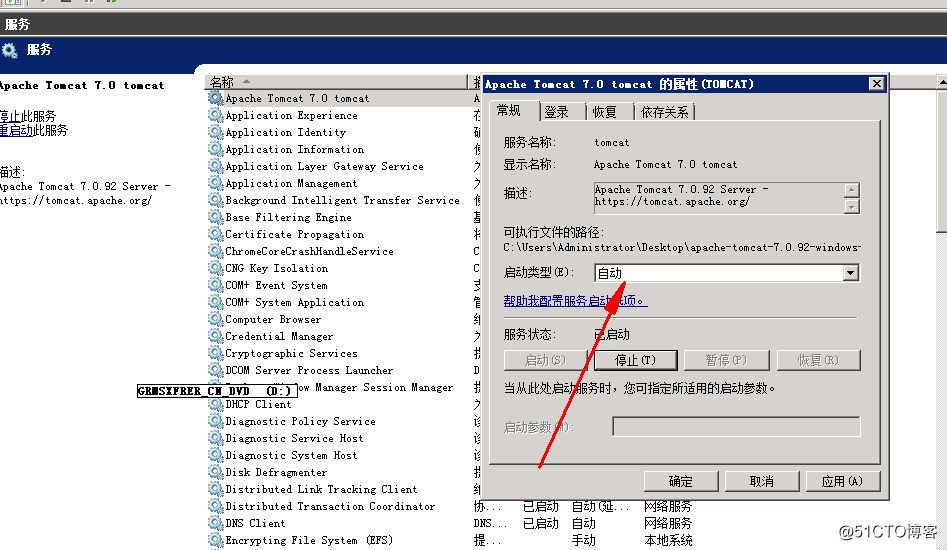Click gear icon beside Credential Manager
The image size is (947, 550).
(x=216, y=336)
